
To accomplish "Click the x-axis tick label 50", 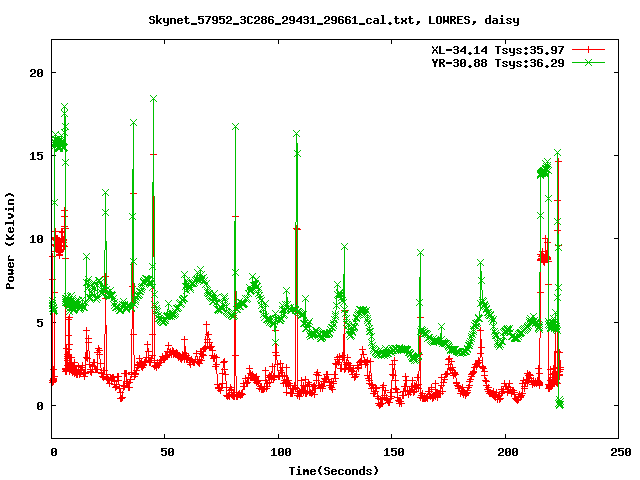I will (x=167, y=452).
